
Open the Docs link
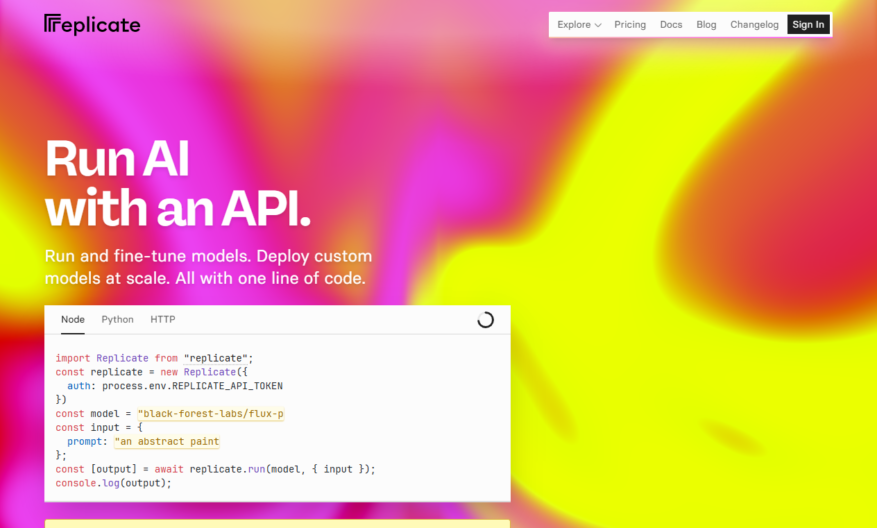point(671,25)
